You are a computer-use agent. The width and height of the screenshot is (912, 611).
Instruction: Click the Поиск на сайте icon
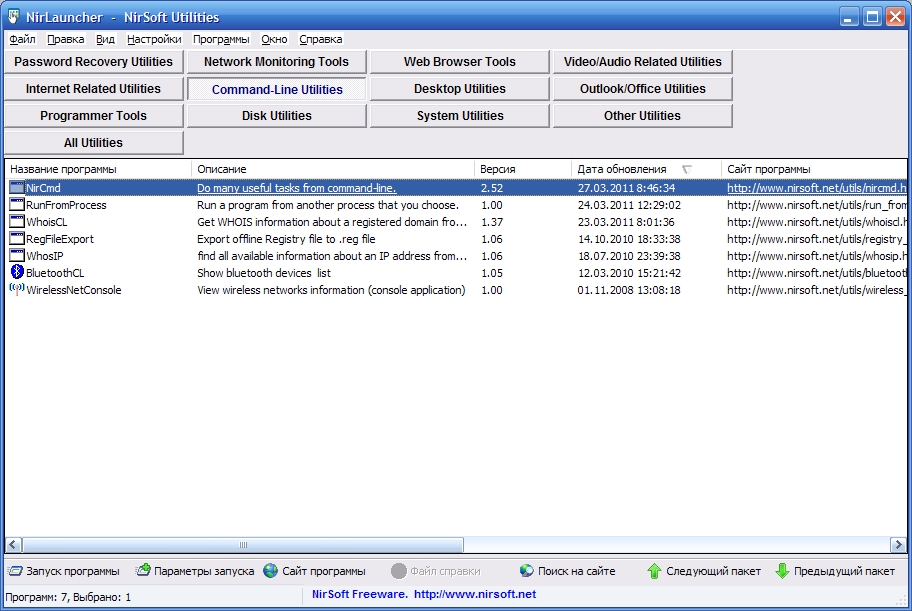tap(526, 571)
